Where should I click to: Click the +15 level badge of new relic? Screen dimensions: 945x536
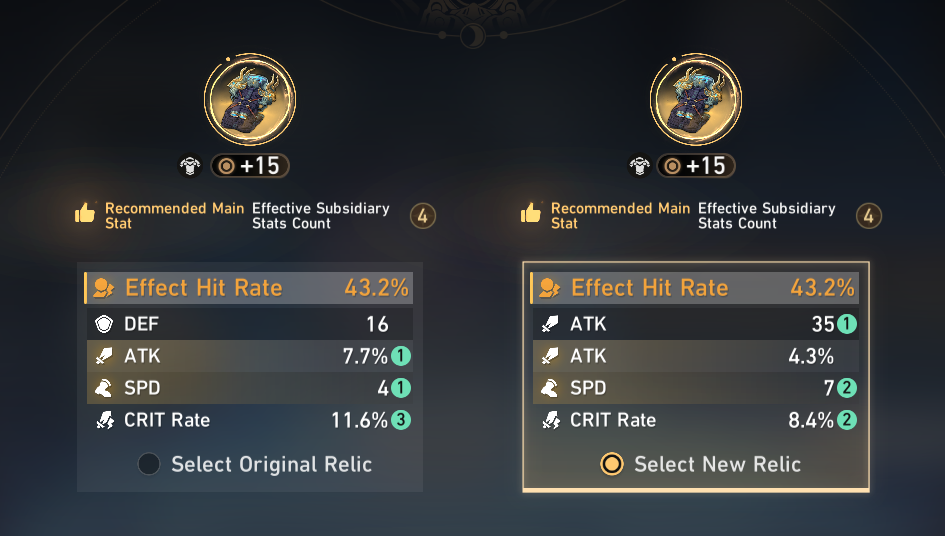coord(696,166)
